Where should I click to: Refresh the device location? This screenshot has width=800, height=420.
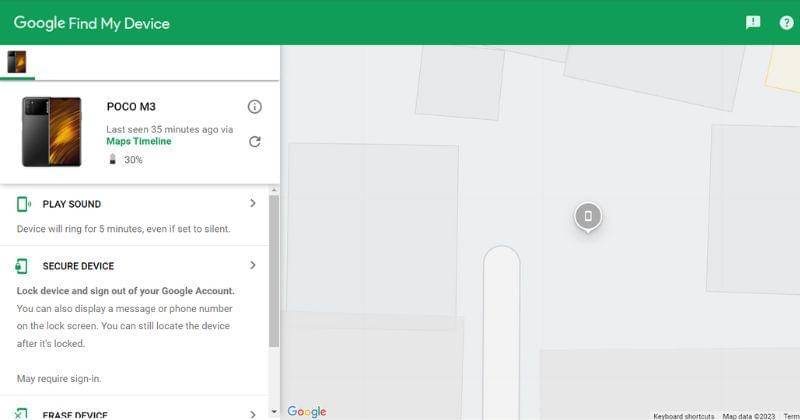[x=255, y=141]
